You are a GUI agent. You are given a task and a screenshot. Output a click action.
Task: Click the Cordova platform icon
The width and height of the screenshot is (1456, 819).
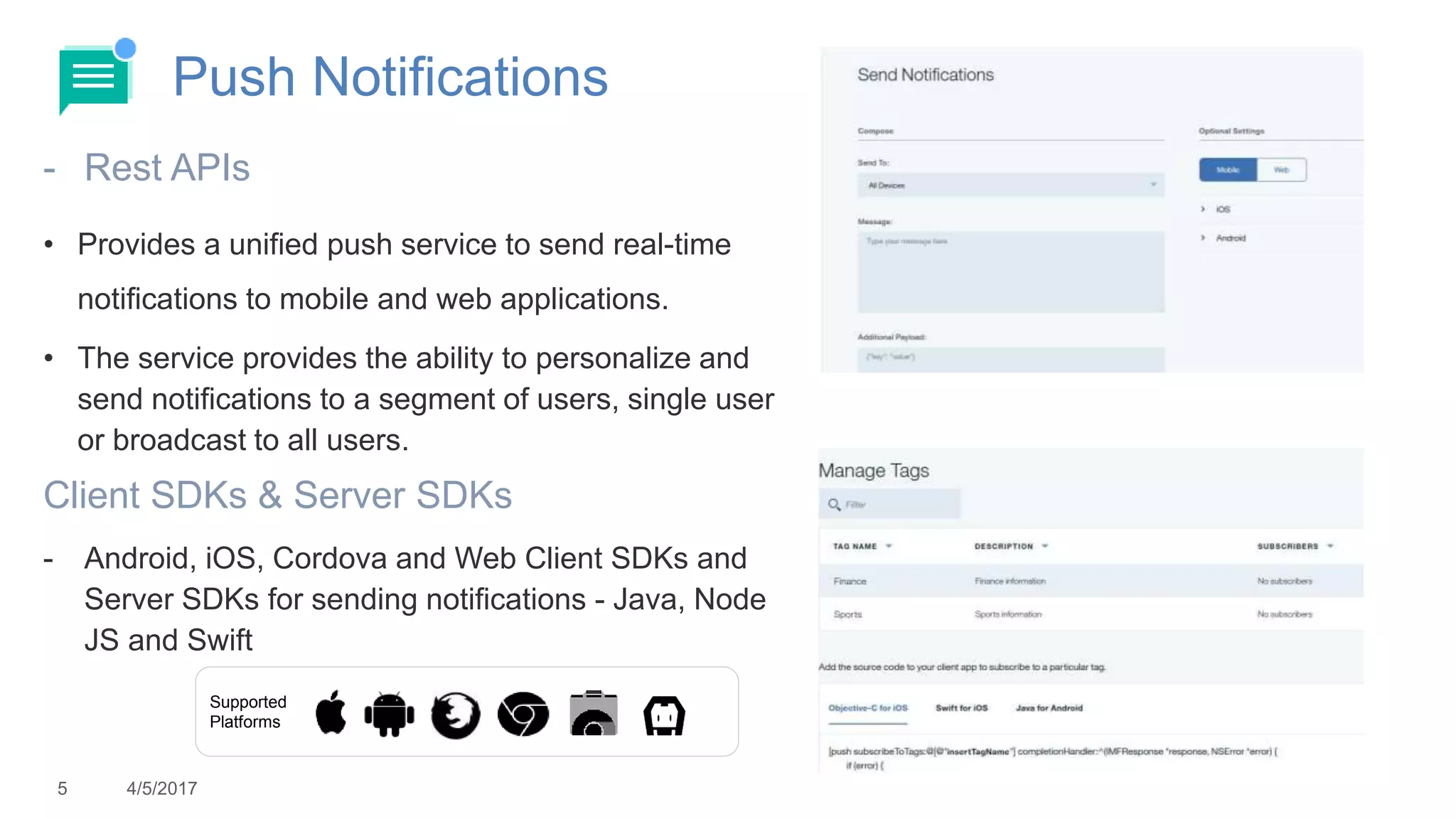click(x=664, y=715)
